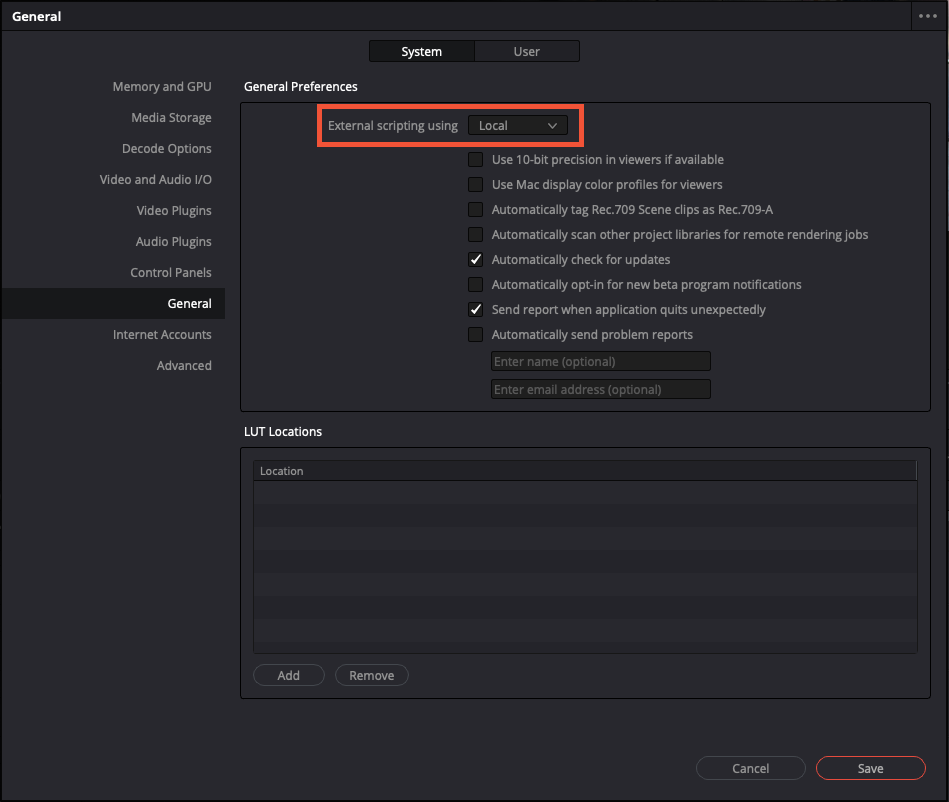Image resolution: width=949 pixels, height=802 pixels.
Task: Switch to the User tab
Action: pos(526,50)
